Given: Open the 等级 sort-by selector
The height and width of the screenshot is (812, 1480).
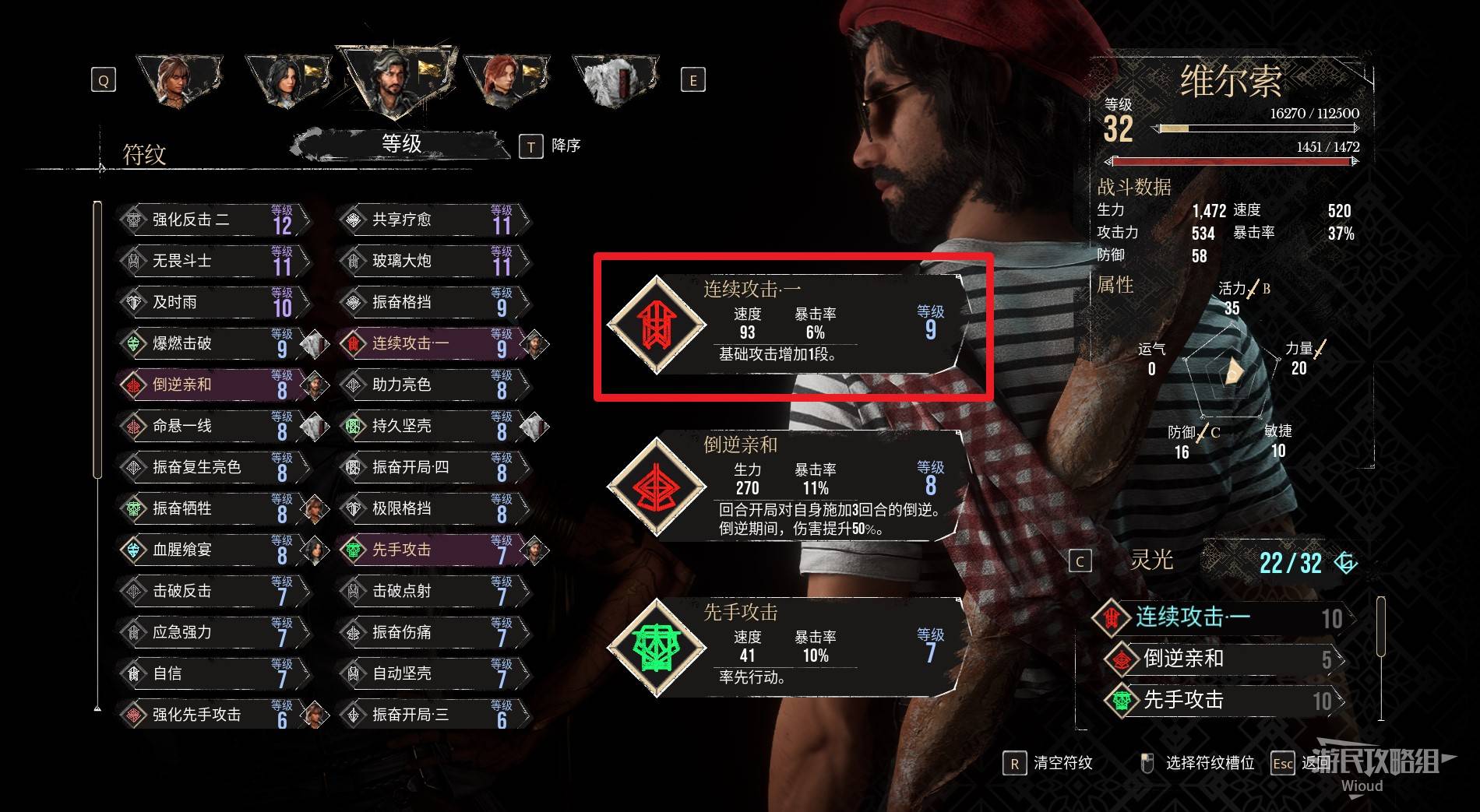Looking at the screenshot, I should coord(400,143).
